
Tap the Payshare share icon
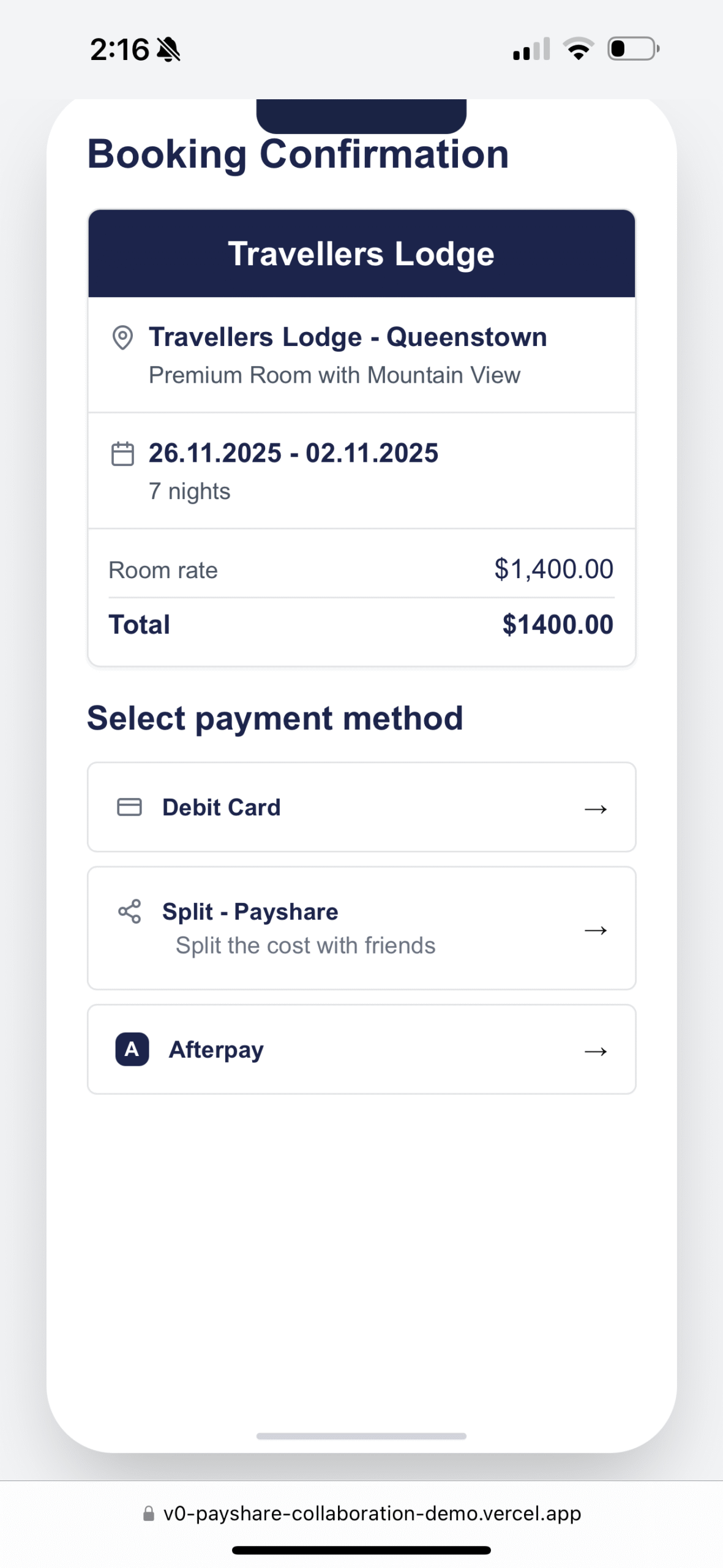pos(129,911)
